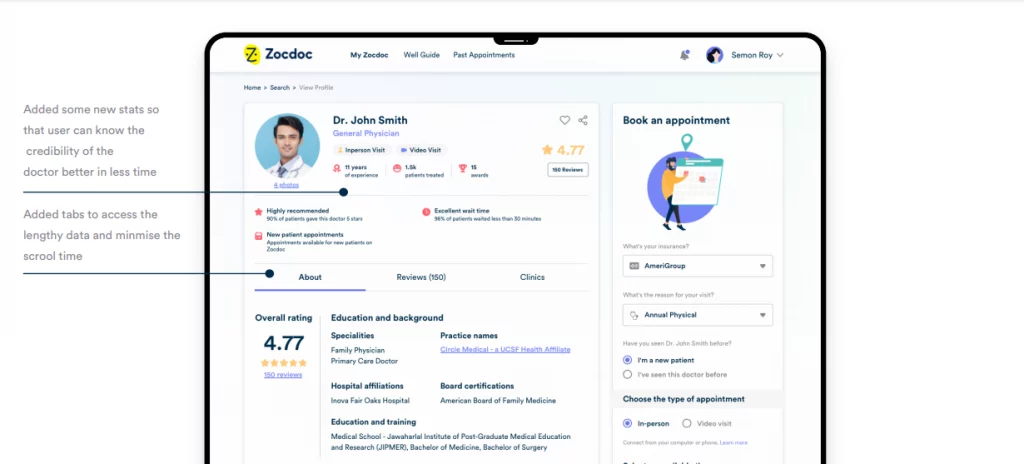Click the awards trophy icon
1024x464 pixels.
pyautogui.click(x=463, y=169)
